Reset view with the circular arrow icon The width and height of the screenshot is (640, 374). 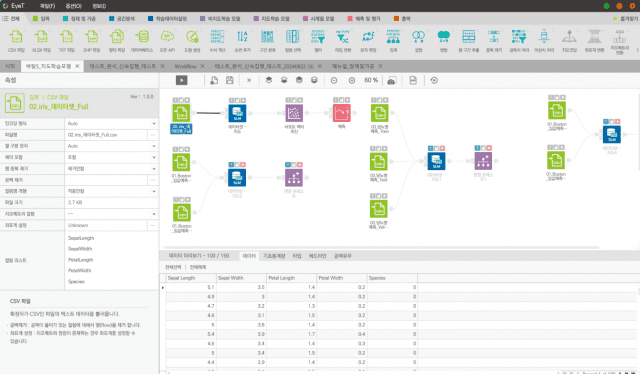pos(434,80)
